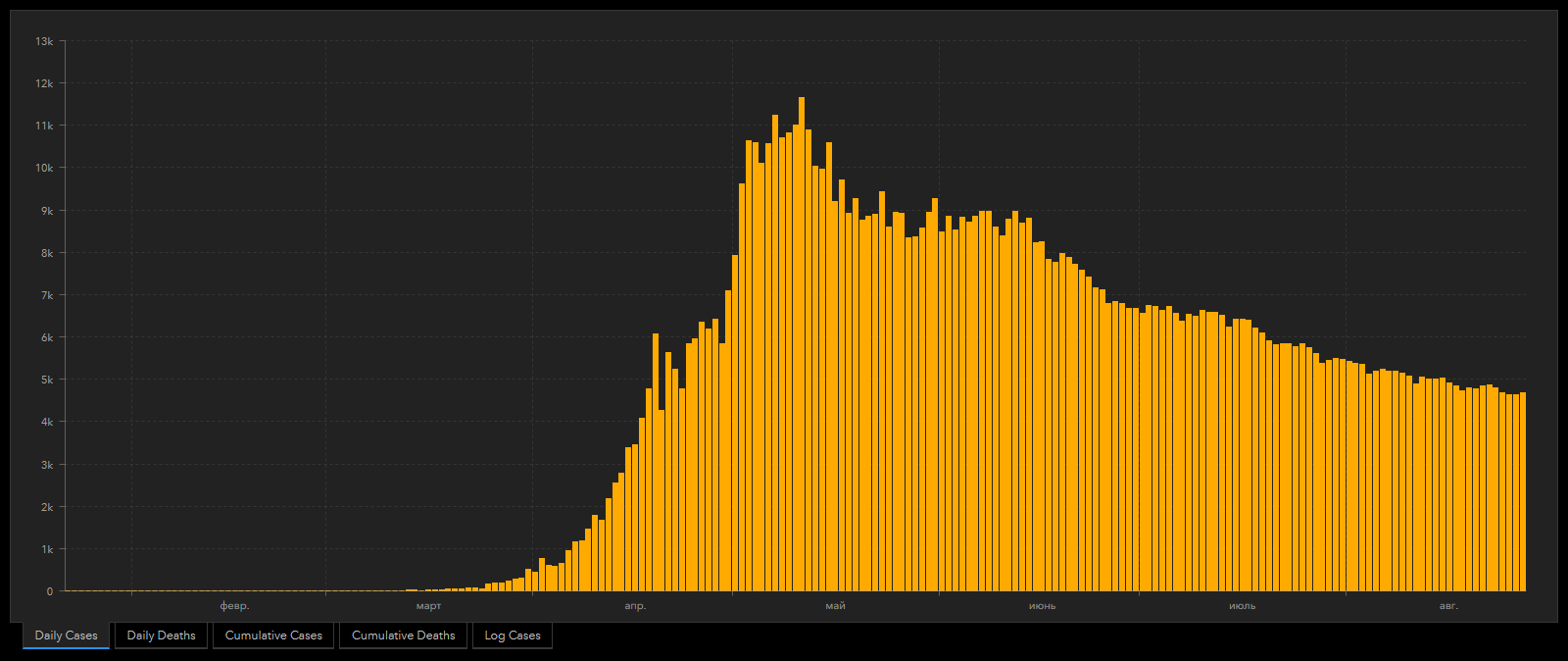The width and height of the screenshot is (1568, 661).
Task: Click the 8k y-axis label
Action: (x=47, y=253)
